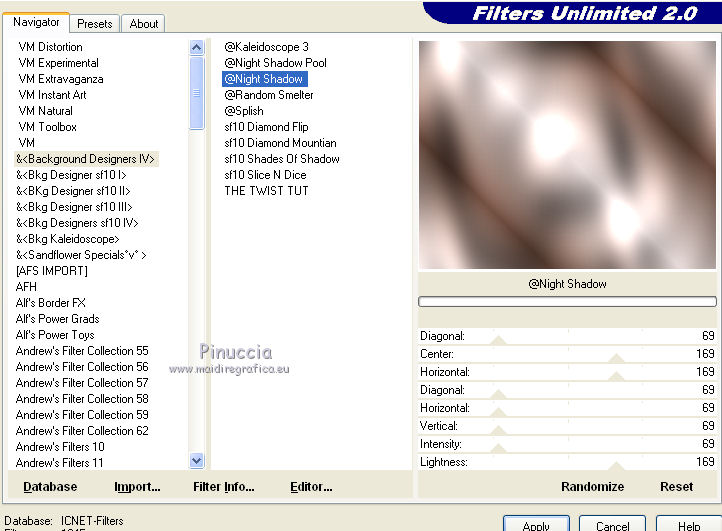Select VM Natural category

coord(46,111)
